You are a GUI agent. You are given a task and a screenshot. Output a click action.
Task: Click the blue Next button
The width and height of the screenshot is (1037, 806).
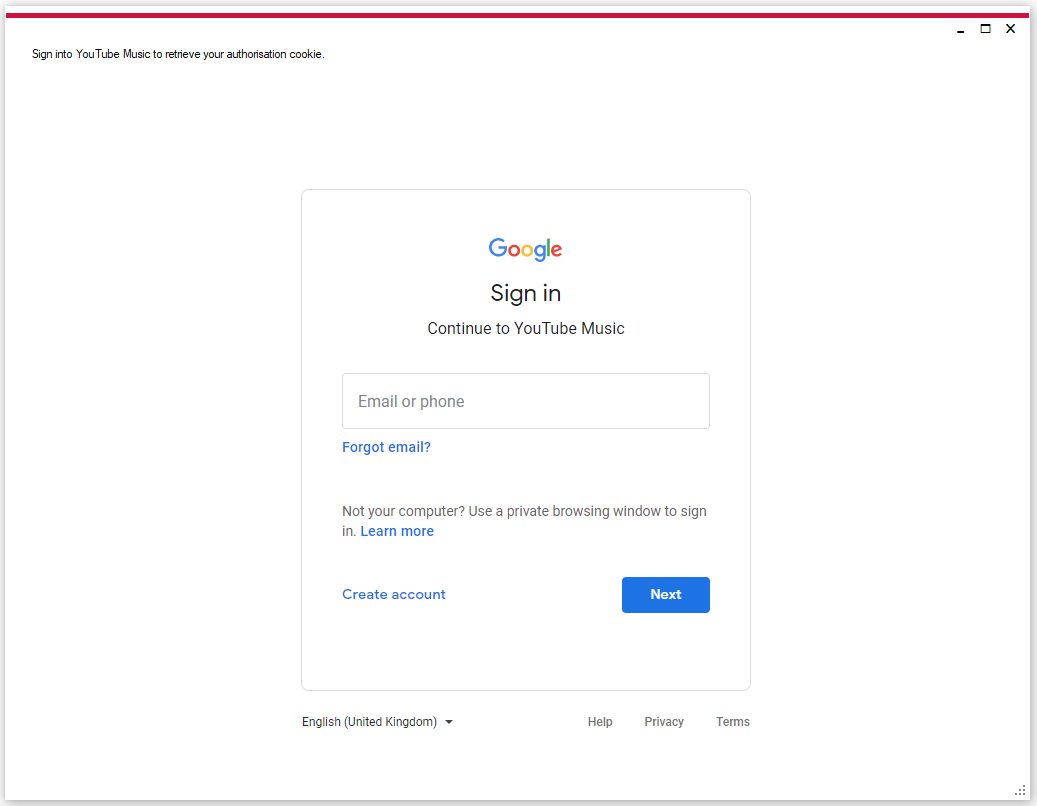(x=665, y=594)
